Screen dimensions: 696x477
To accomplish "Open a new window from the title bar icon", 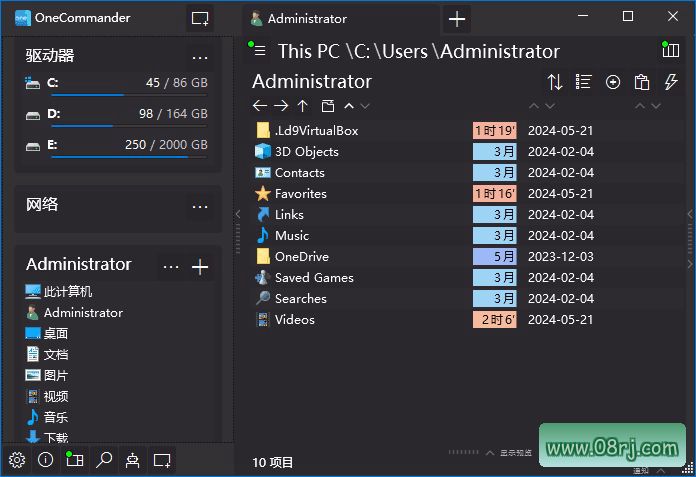I will (x=200, y=19).
